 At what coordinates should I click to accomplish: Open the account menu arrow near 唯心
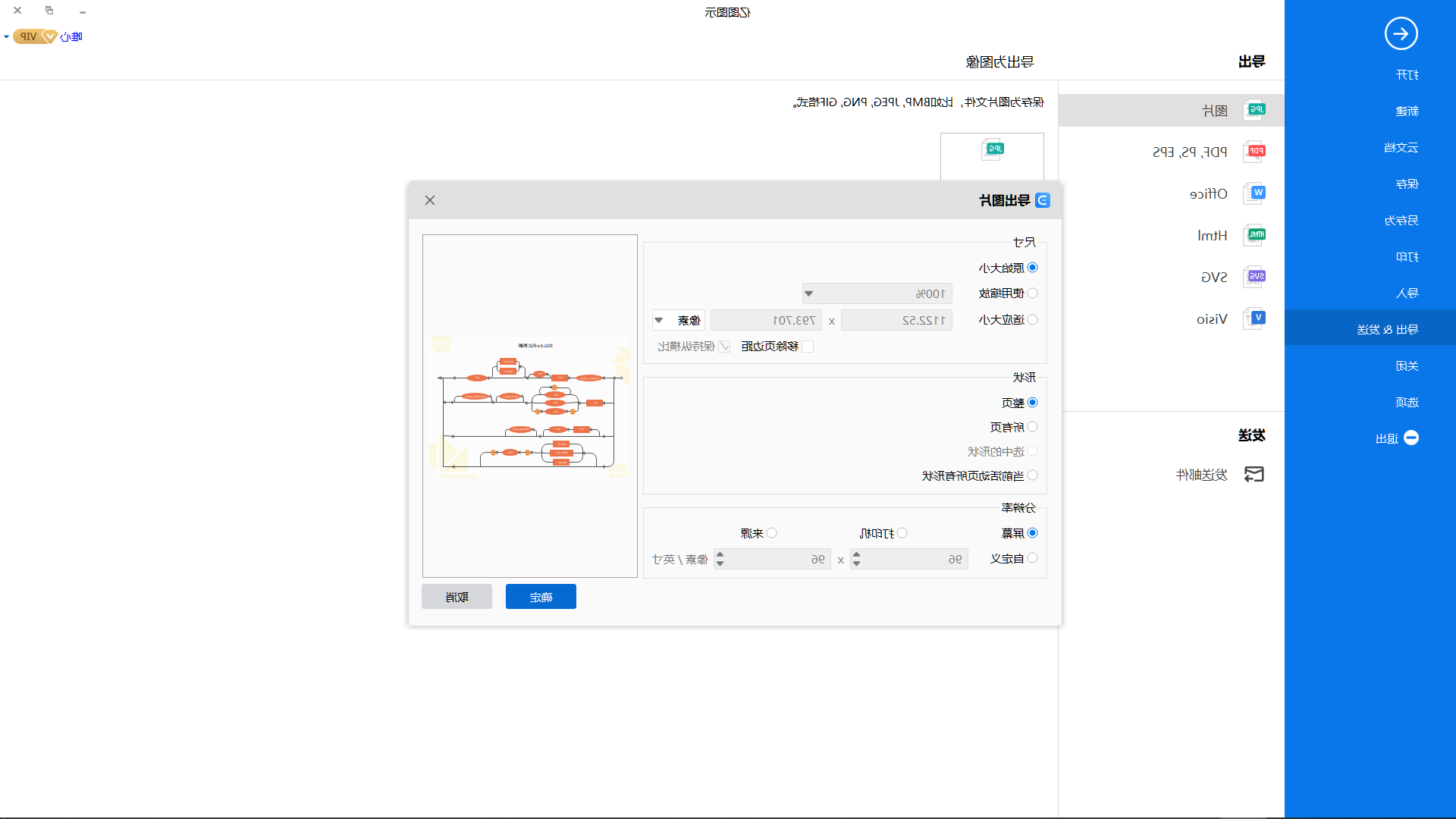[x=6, y=36]
